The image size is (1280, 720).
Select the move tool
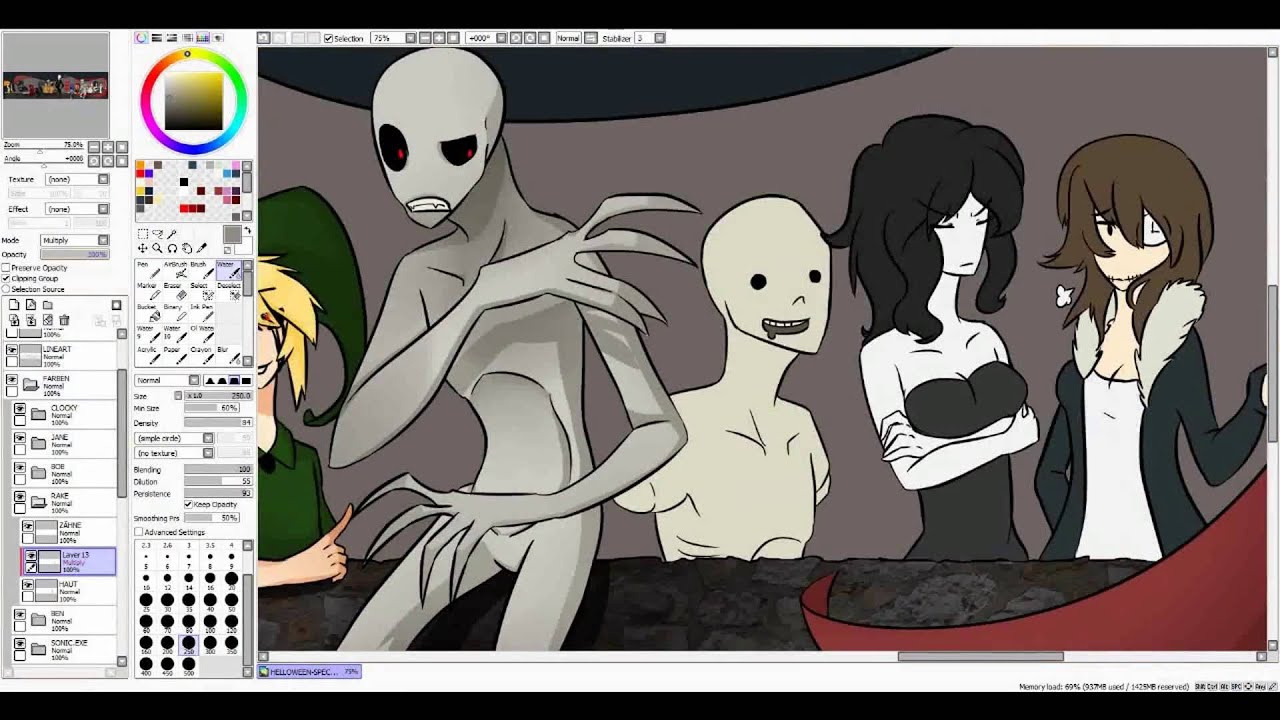pos(143,248)
